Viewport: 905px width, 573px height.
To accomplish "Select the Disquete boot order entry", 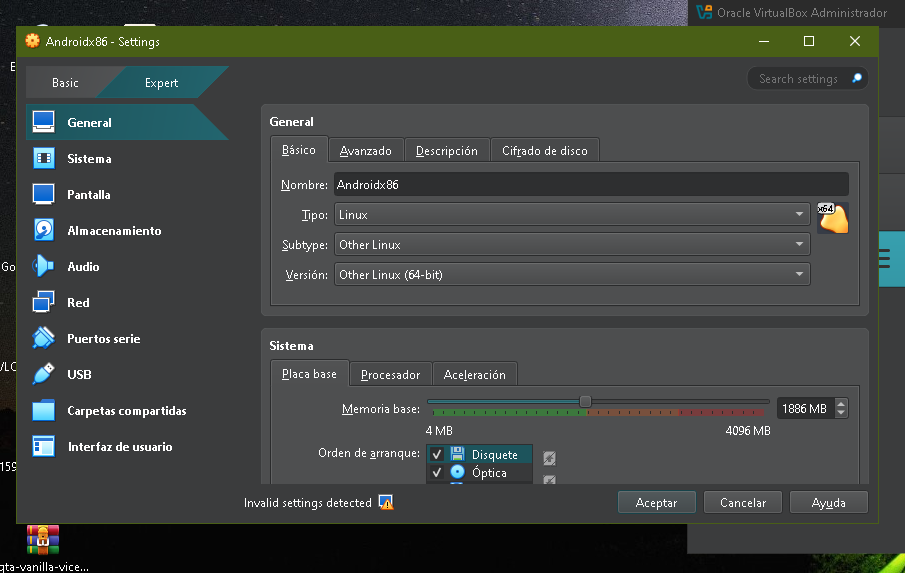I will (x=480, y=454).
